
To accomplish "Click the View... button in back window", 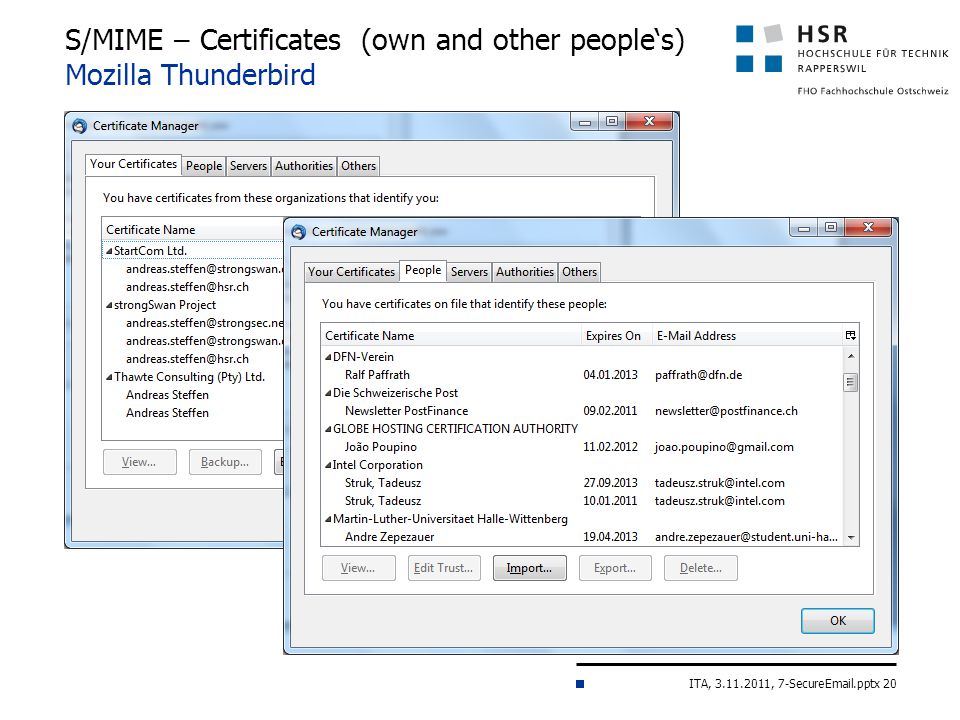I will (x=140, y=462).
